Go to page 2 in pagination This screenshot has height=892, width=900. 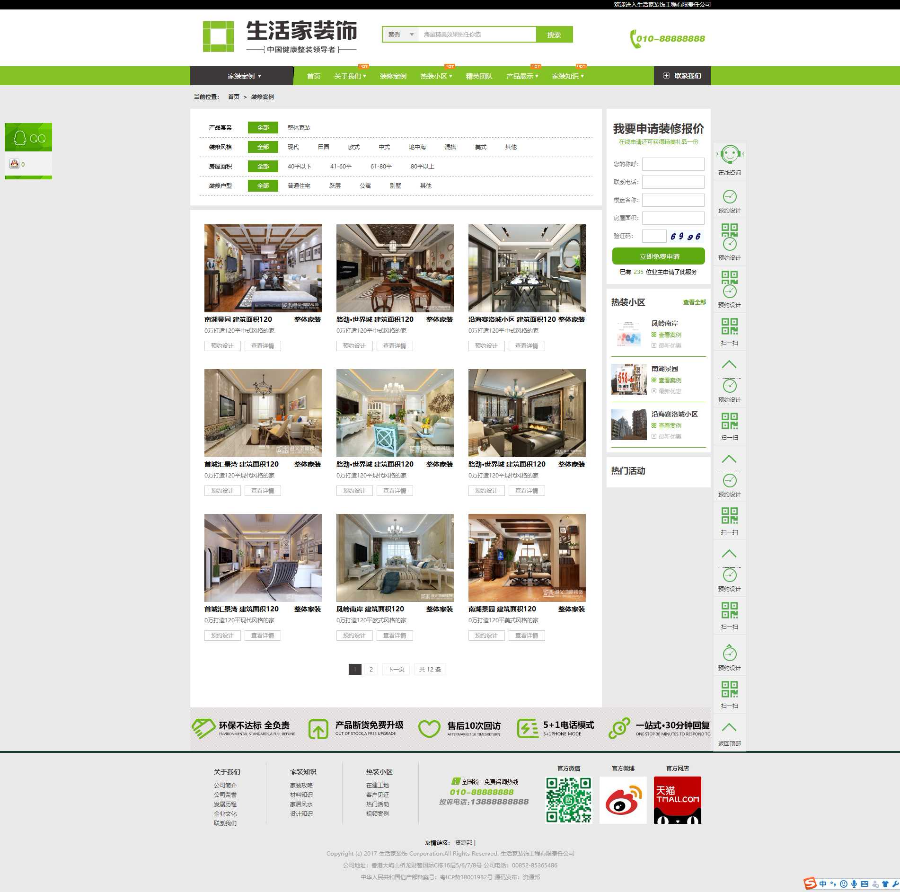(371, 669)
